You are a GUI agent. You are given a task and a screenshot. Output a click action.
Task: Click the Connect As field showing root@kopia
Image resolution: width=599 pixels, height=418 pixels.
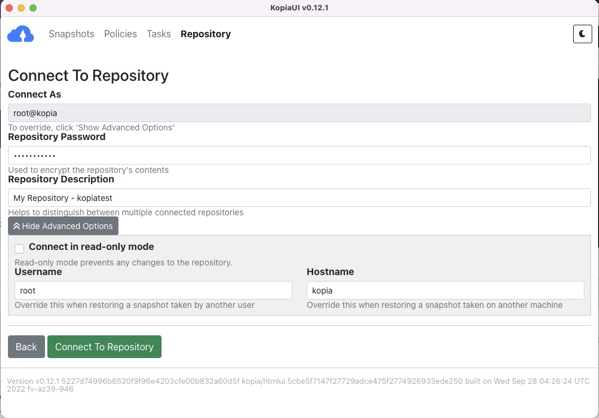(x=299, y=113)
